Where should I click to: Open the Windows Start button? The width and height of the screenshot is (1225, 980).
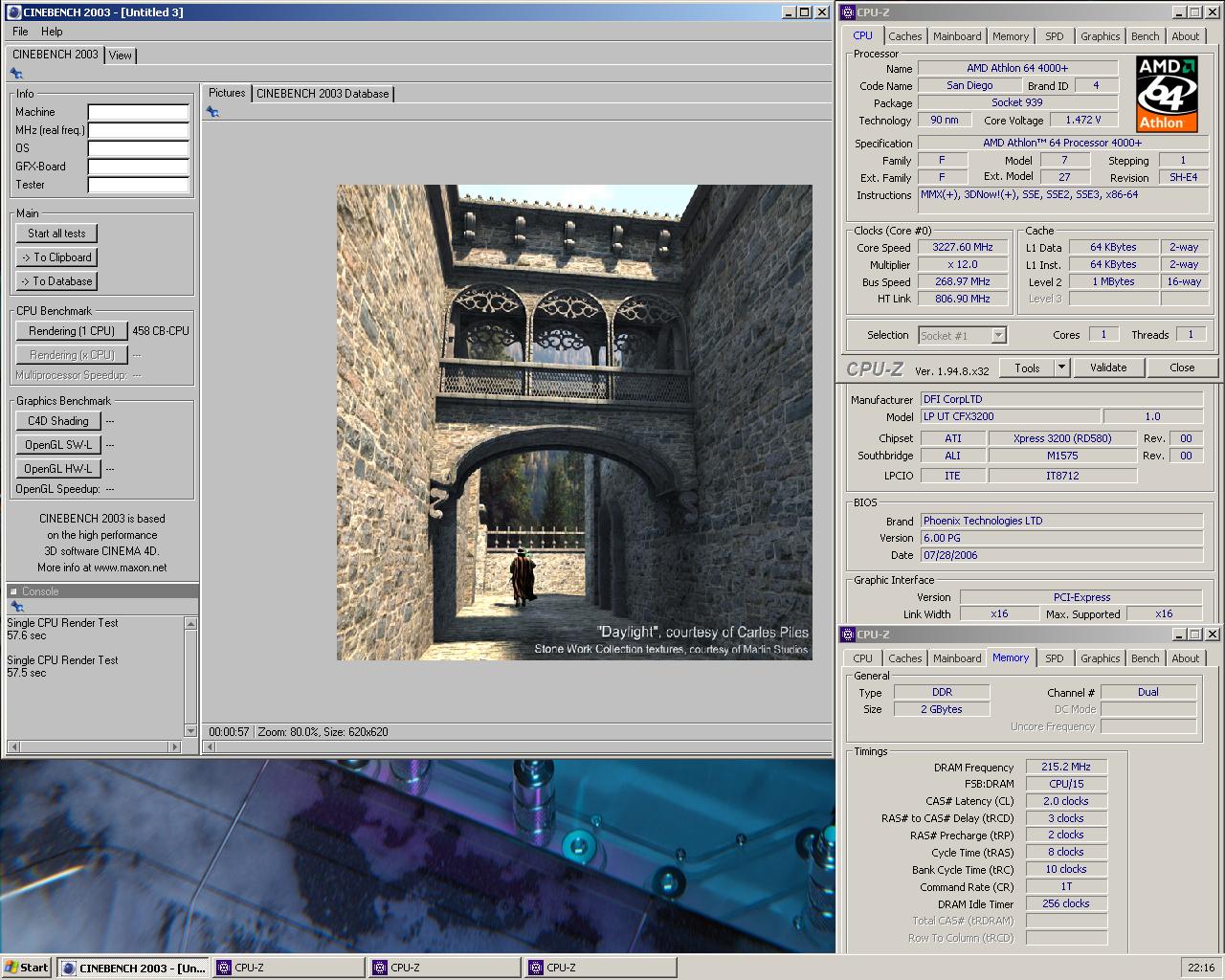click(x=27, y=968)
